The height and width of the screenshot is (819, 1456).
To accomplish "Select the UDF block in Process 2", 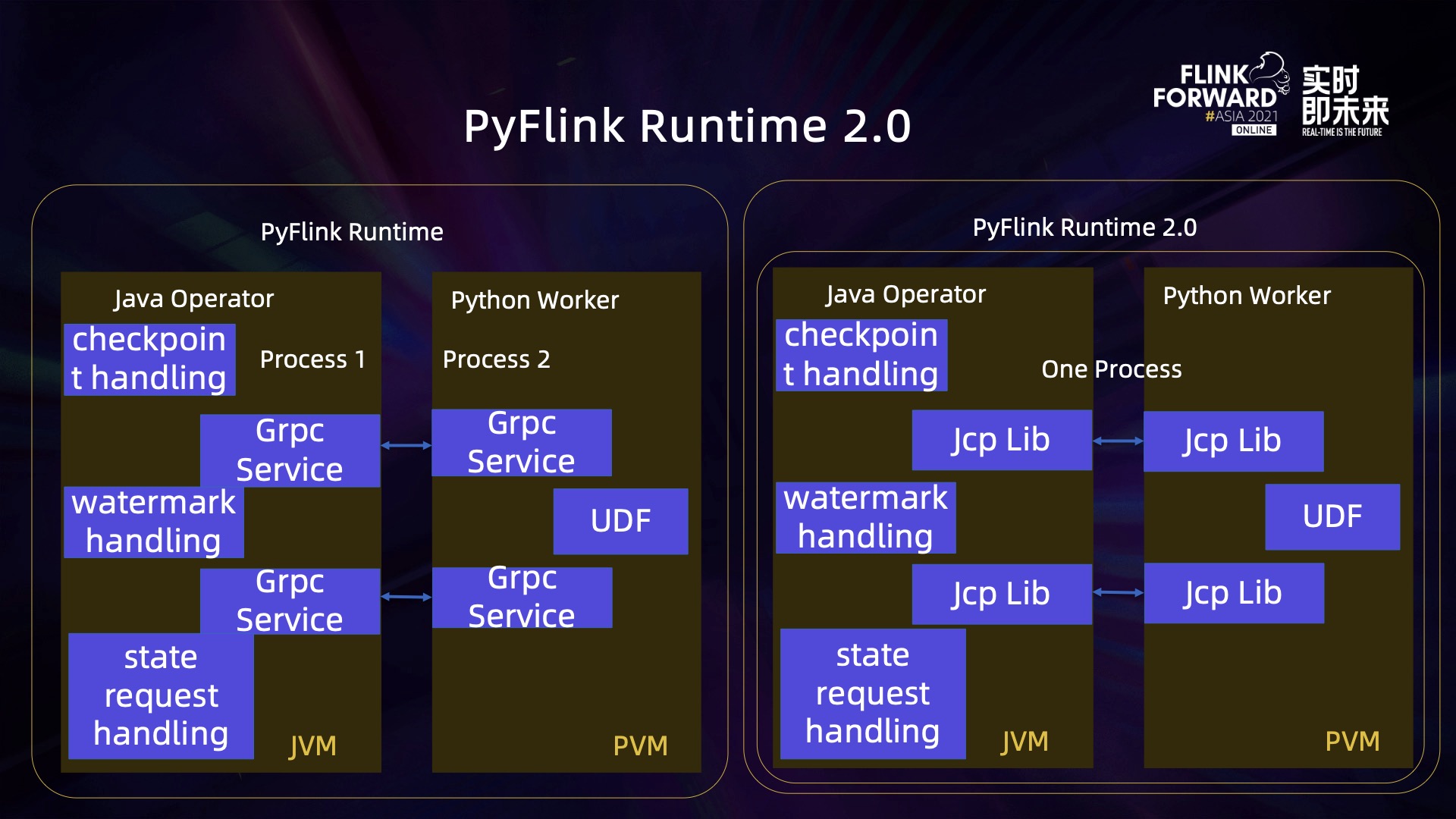I will tap(621, 521).
